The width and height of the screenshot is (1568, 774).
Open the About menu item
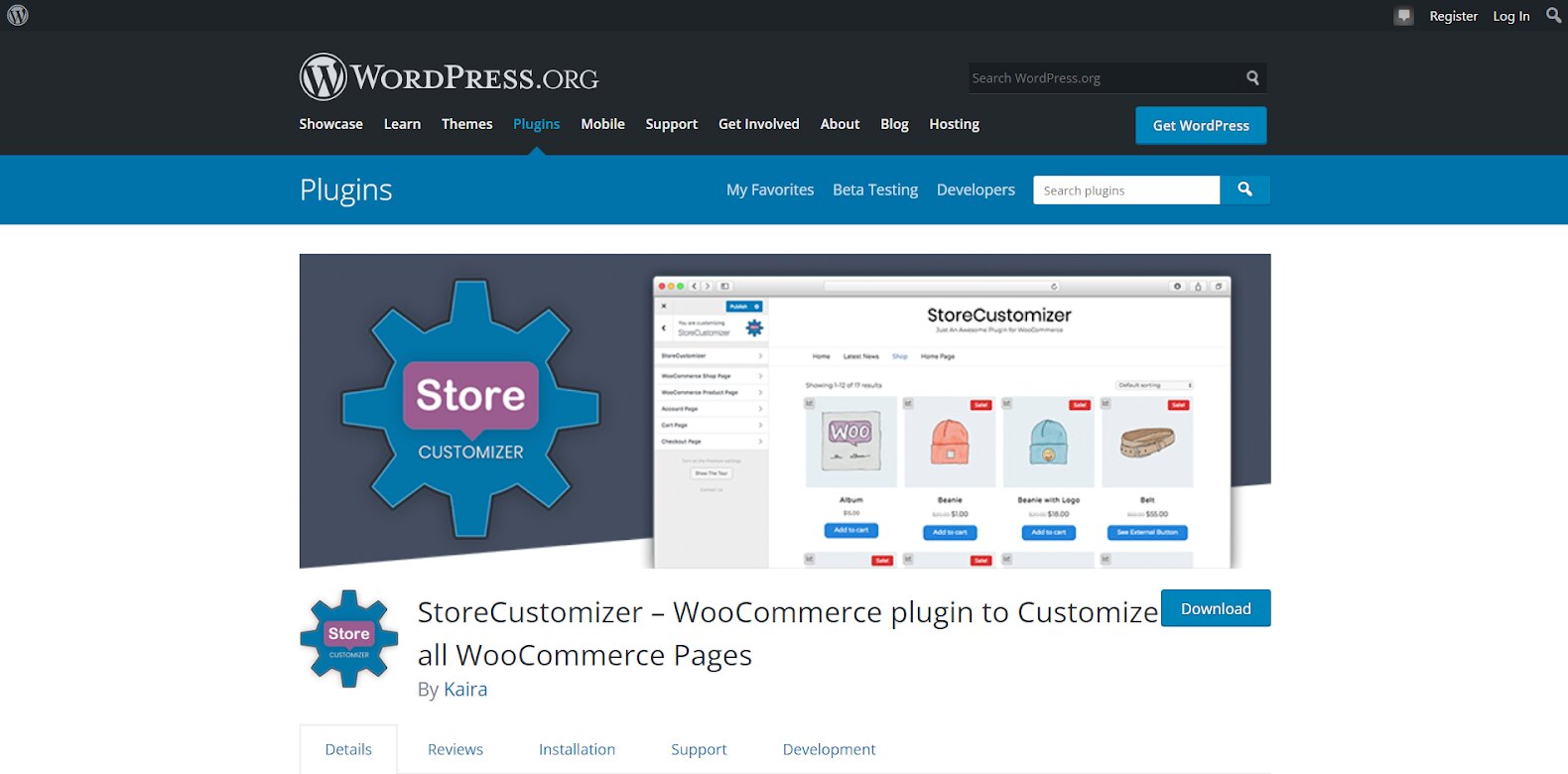840,124
